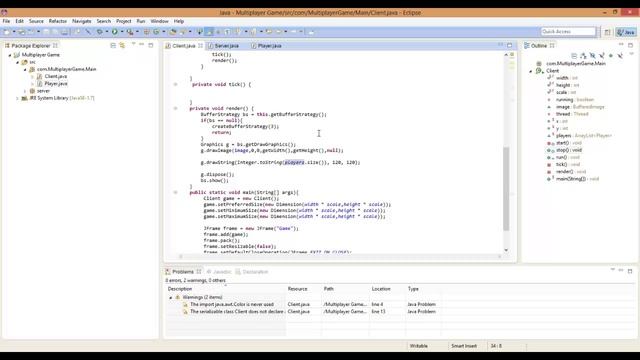Switch to the Java perspective button
The width and height of the screenshot is (640, 360).
tap(626, 32)
